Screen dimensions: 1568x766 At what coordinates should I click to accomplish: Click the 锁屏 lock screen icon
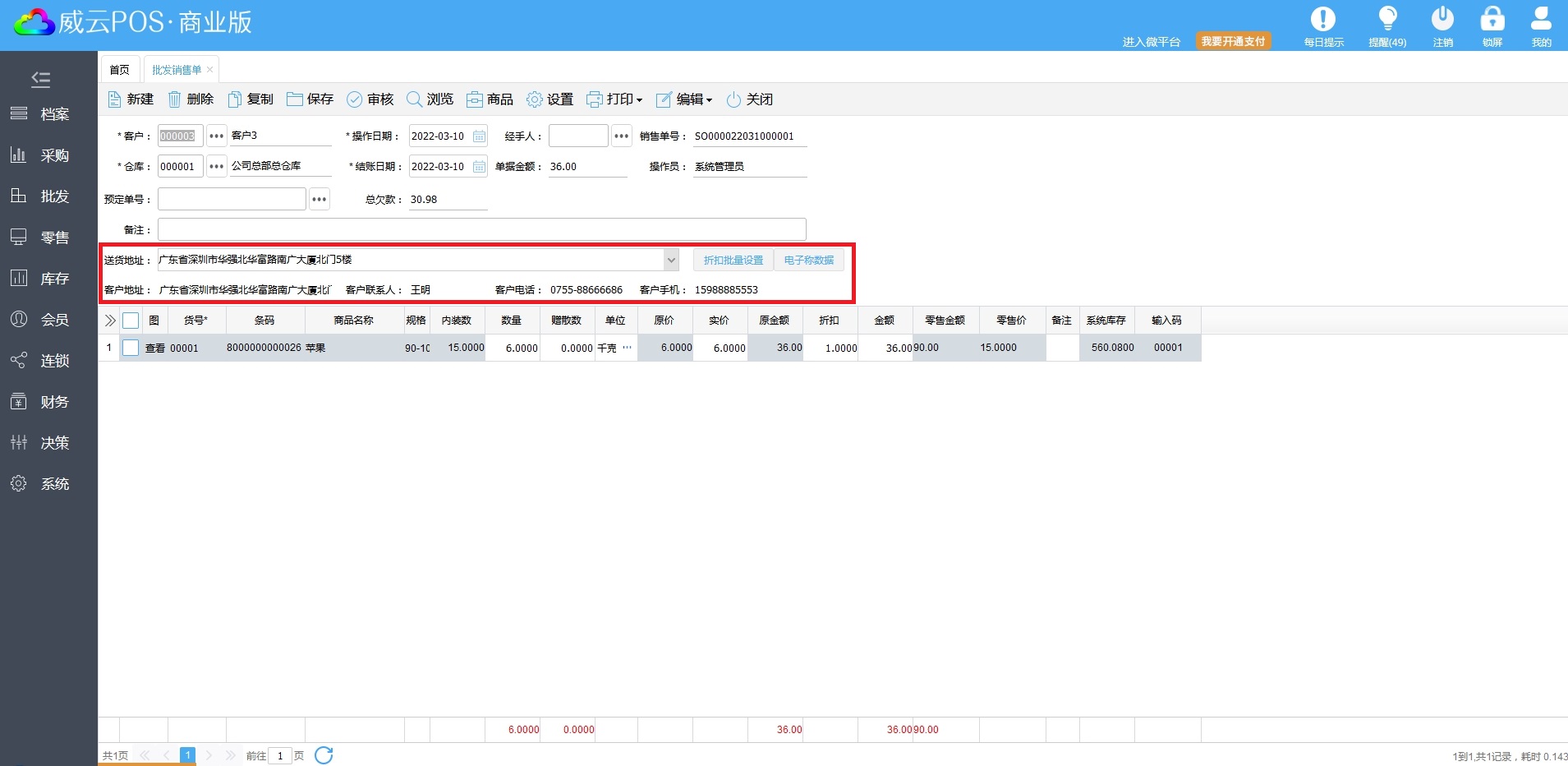[x=1492, y=20]
